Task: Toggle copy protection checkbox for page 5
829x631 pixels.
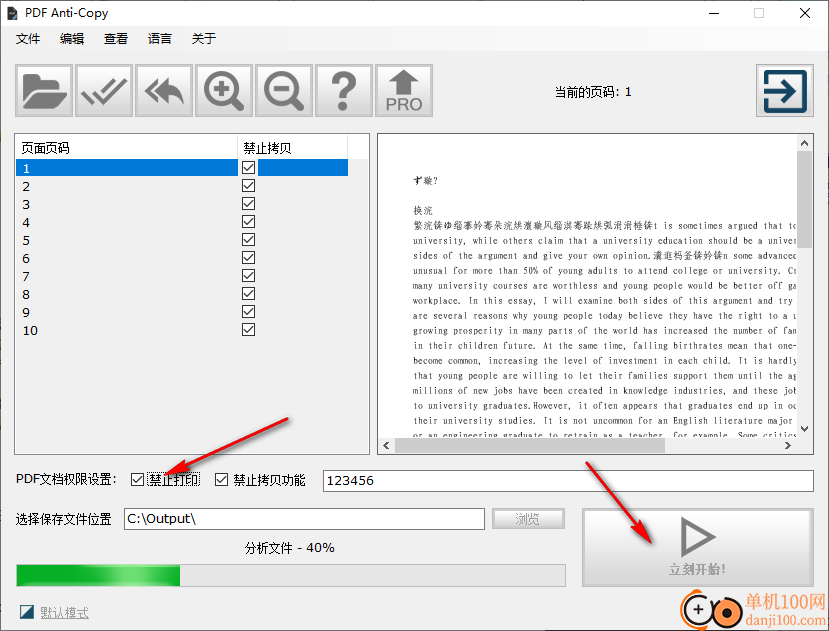Action: click(248, 240)
